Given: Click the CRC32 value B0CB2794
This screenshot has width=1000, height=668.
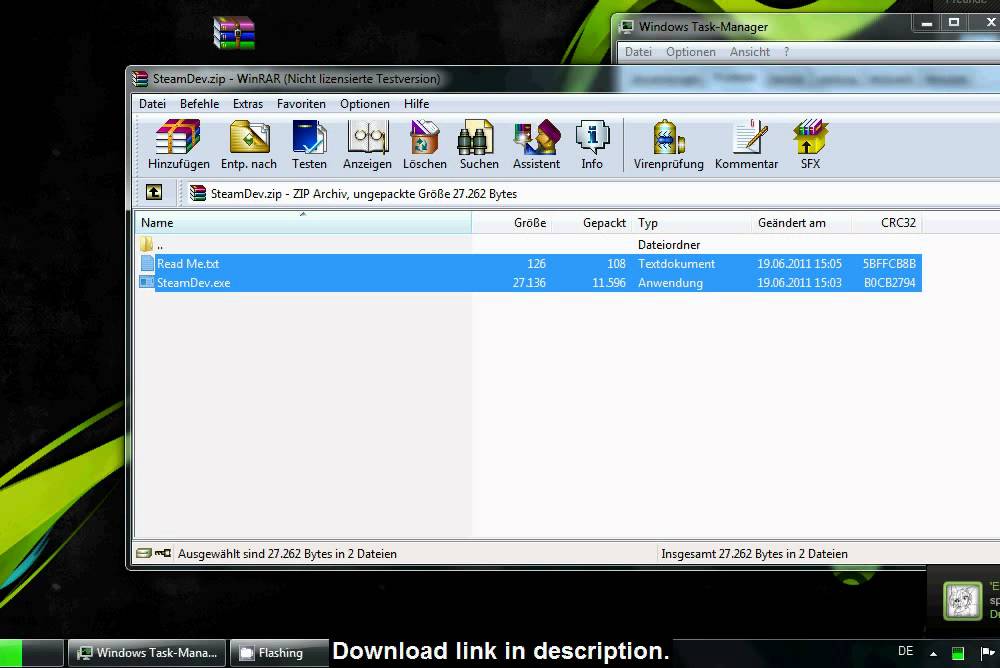Looking at the screenshot, I should pos(890,283).
